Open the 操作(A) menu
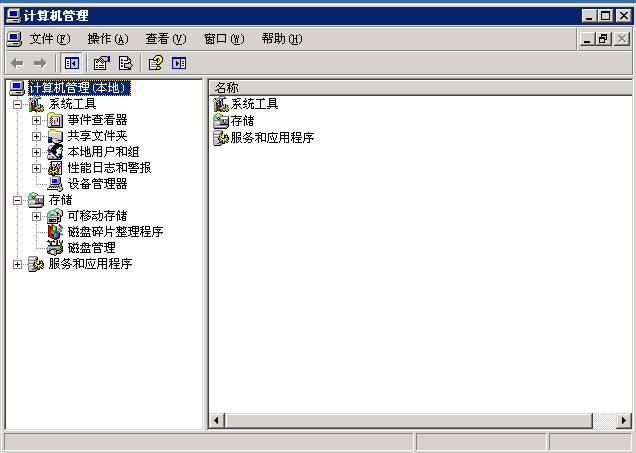The width and height of the screenshot is (636, 453). coord(108,39)
